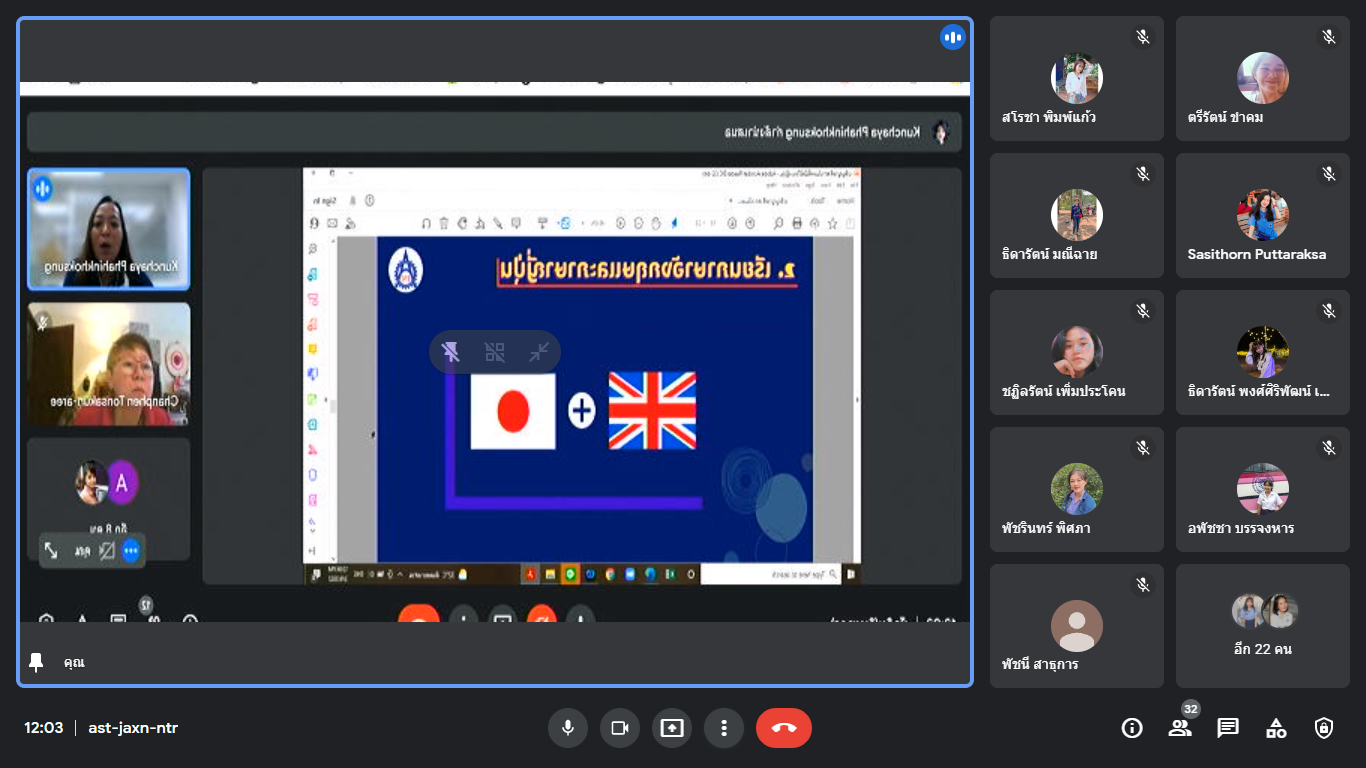Click the crossed-out camera icon in the mirrored self-view bar

point(107,550)
